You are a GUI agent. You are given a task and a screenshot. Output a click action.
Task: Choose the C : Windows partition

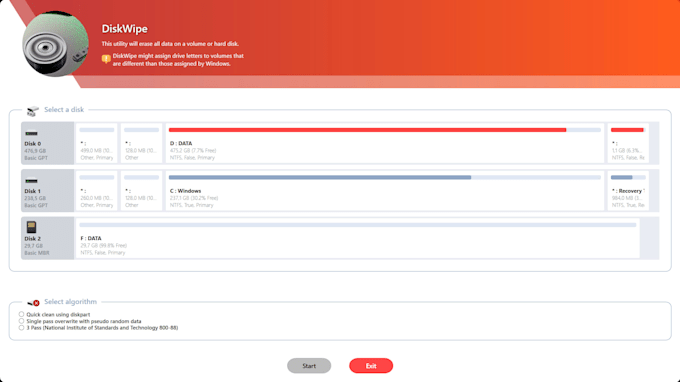click(x=385, y=190)
